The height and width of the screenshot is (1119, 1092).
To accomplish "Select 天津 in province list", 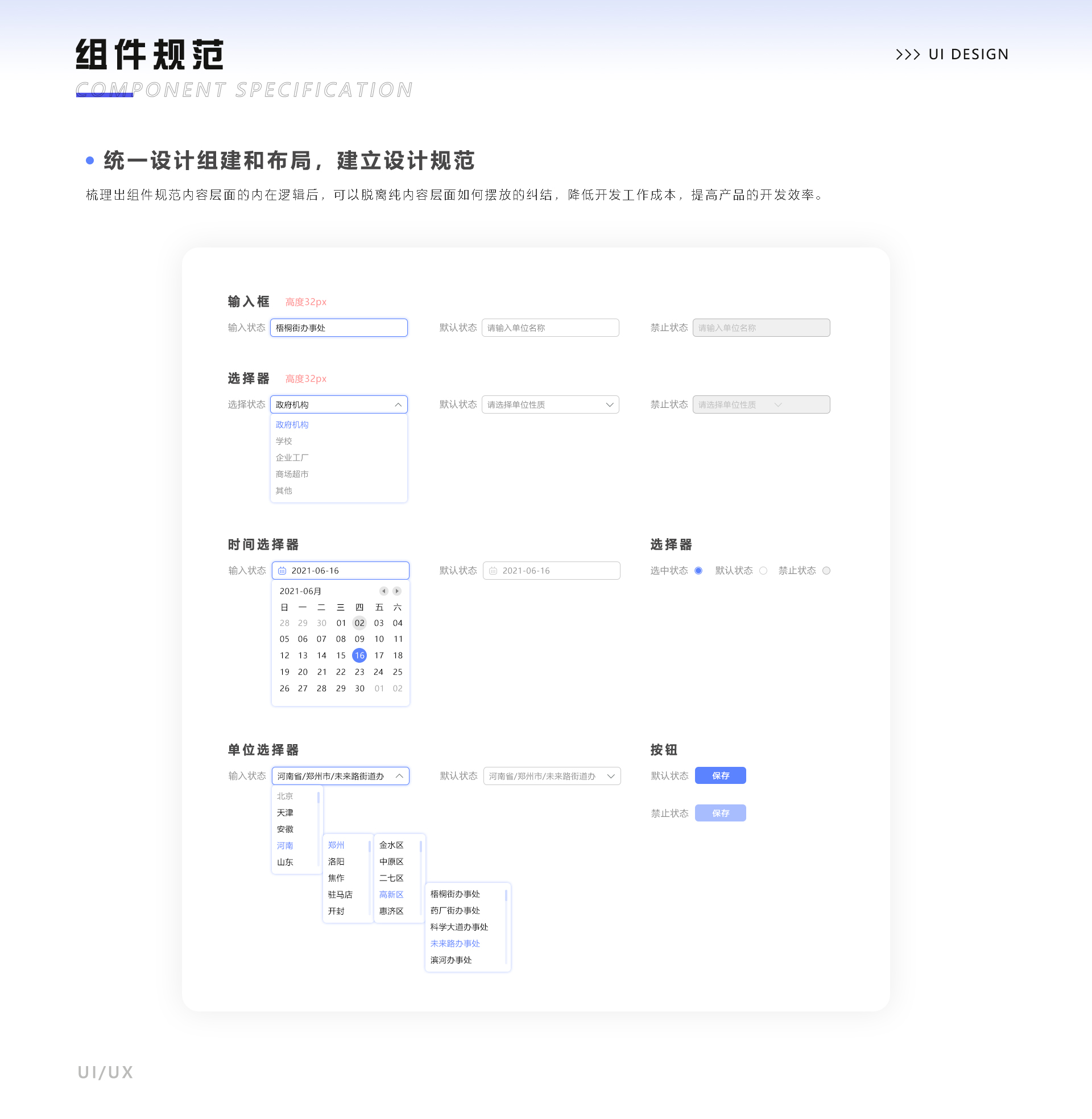I will pyautogui.click(x=285, y=813).
